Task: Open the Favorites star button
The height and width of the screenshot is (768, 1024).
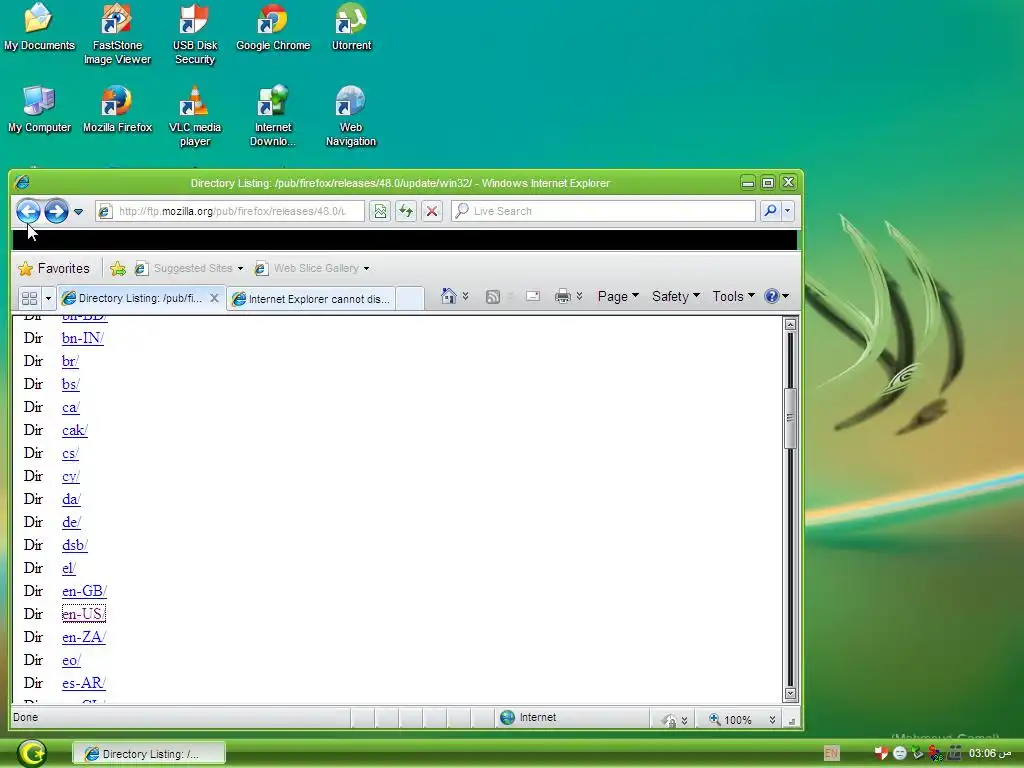Action: (x=54, y=268)
